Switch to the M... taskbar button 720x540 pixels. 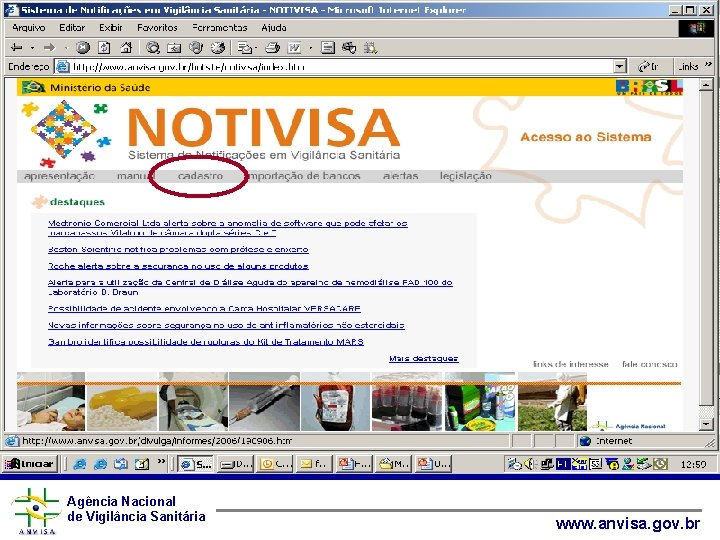[x=394, y=464]
